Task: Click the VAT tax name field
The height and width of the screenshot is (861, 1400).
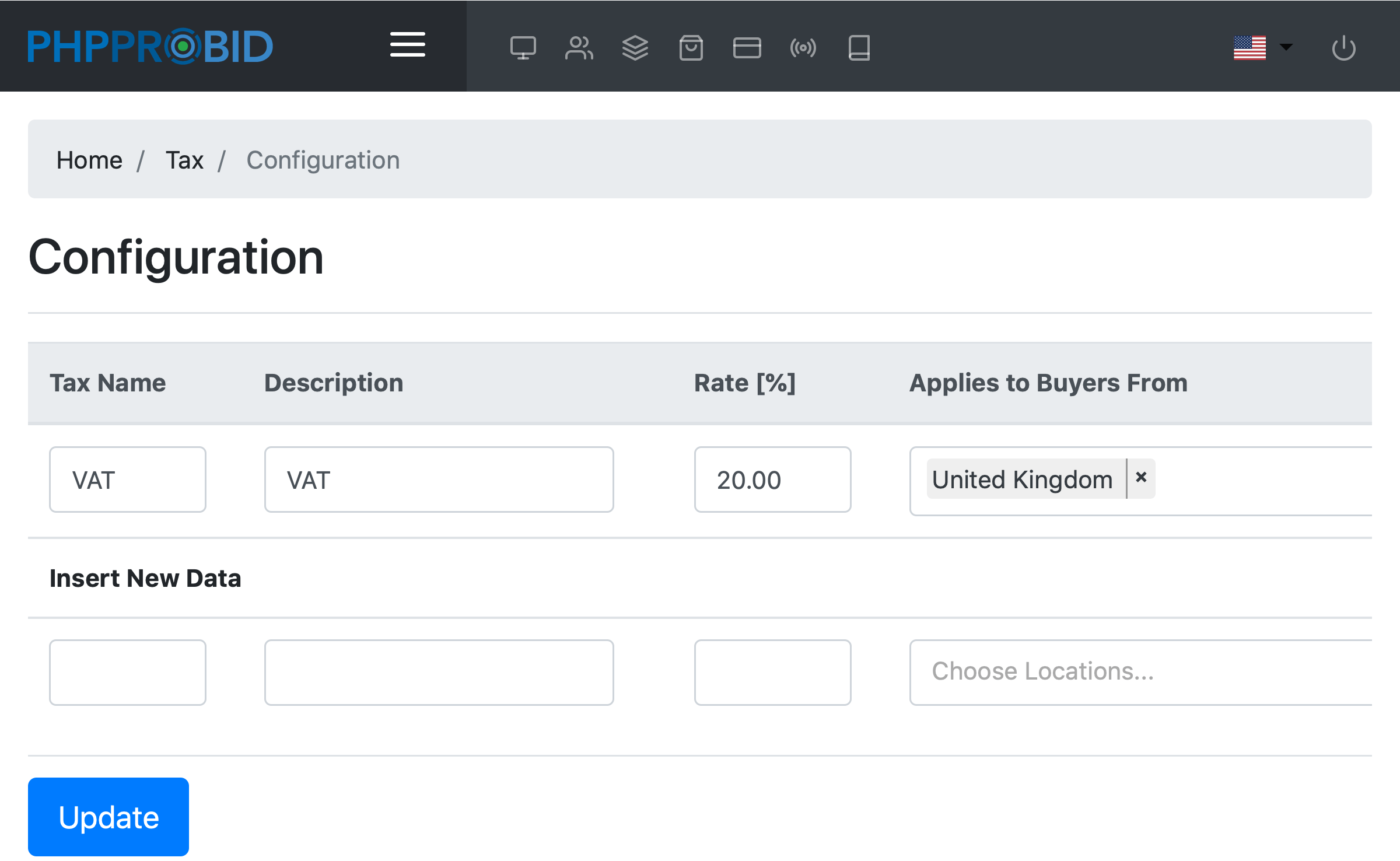Action: click(128, 480)
